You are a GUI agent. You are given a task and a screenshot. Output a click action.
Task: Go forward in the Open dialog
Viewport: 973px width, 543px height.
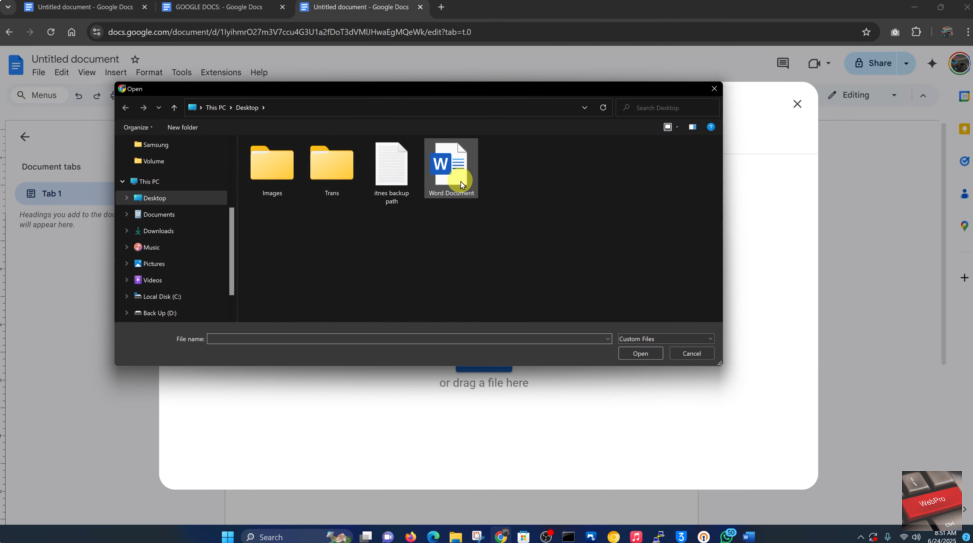[143, 107]
